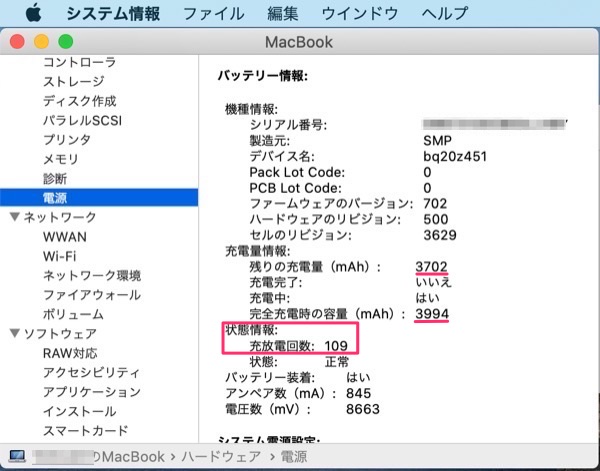Click the Pack Lot Code label
The width and height of the screenshot is (600, 471).
pos(297,172)
